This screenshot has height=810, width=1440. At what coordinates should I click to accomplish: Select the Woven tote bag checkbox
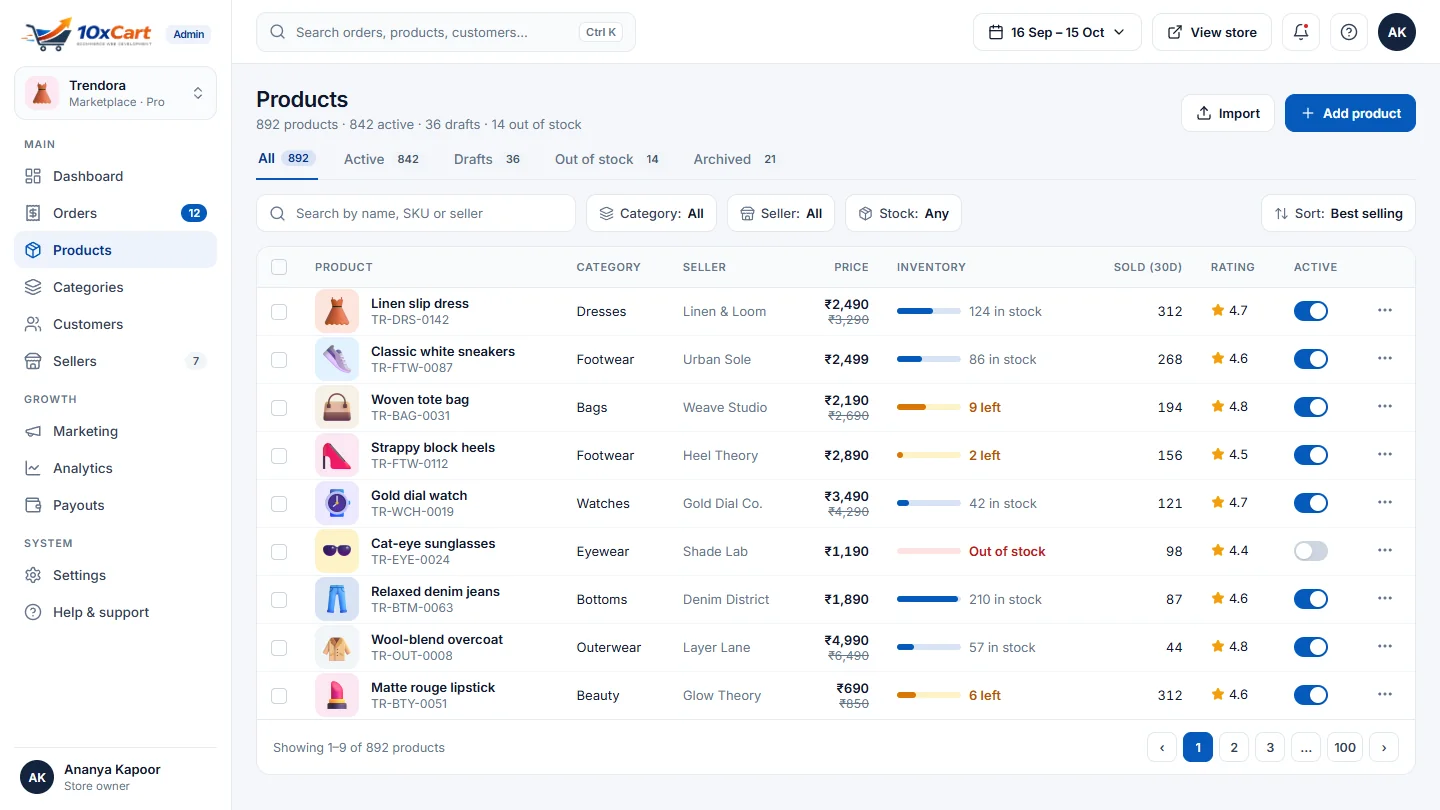(x=279, y=407)
